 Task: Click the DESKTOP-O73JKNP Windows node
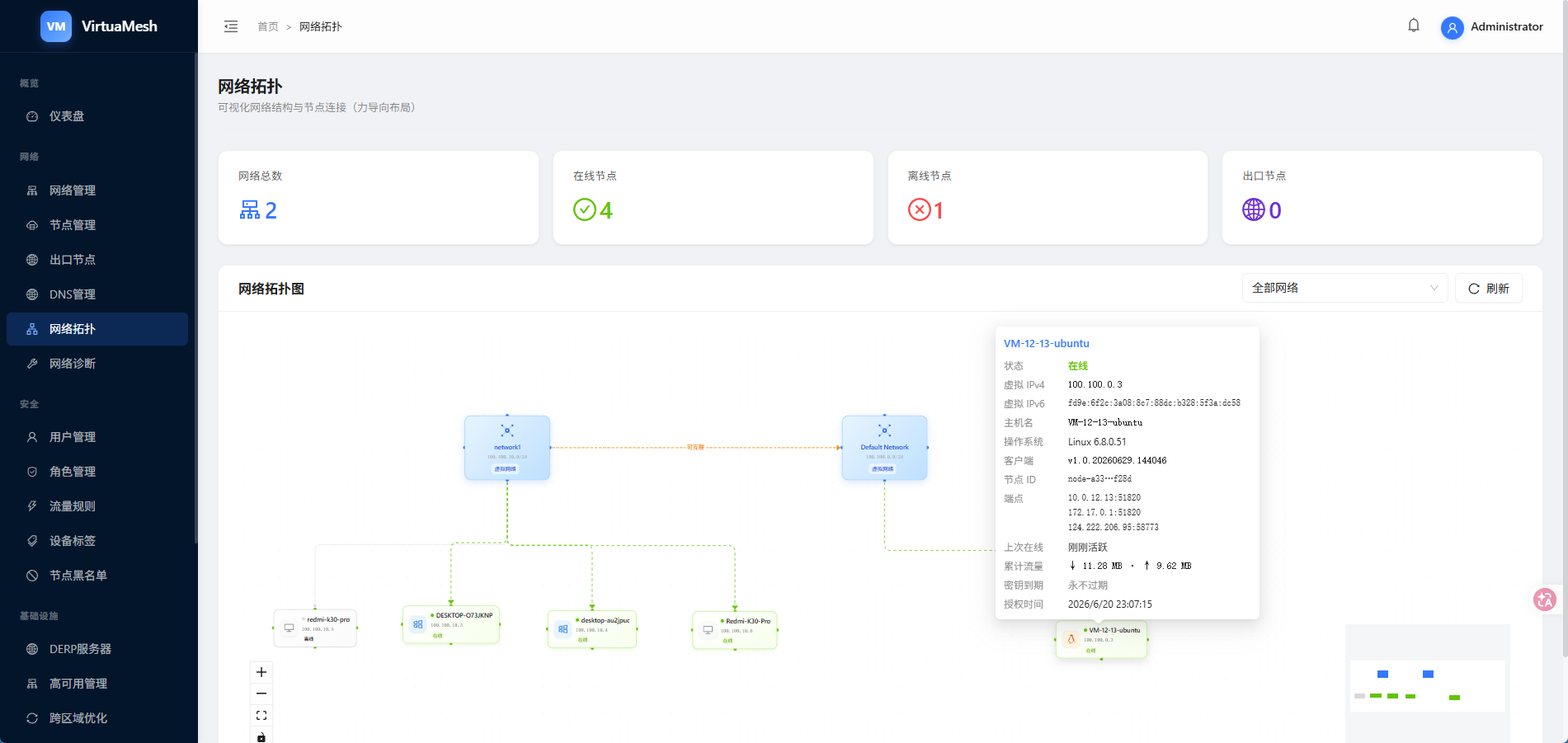[x=451, y=624]
